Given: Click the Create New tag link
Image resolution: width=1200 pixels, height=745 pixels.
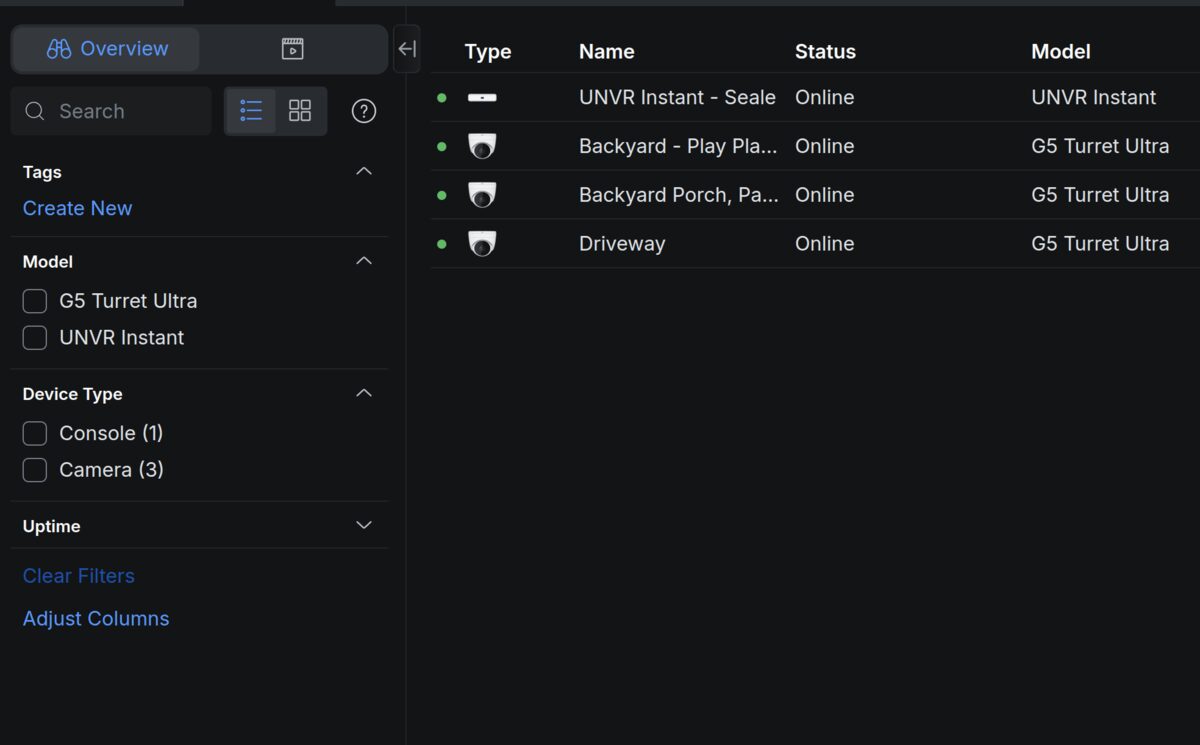Looking at the screenshot, I should (77, 208).
